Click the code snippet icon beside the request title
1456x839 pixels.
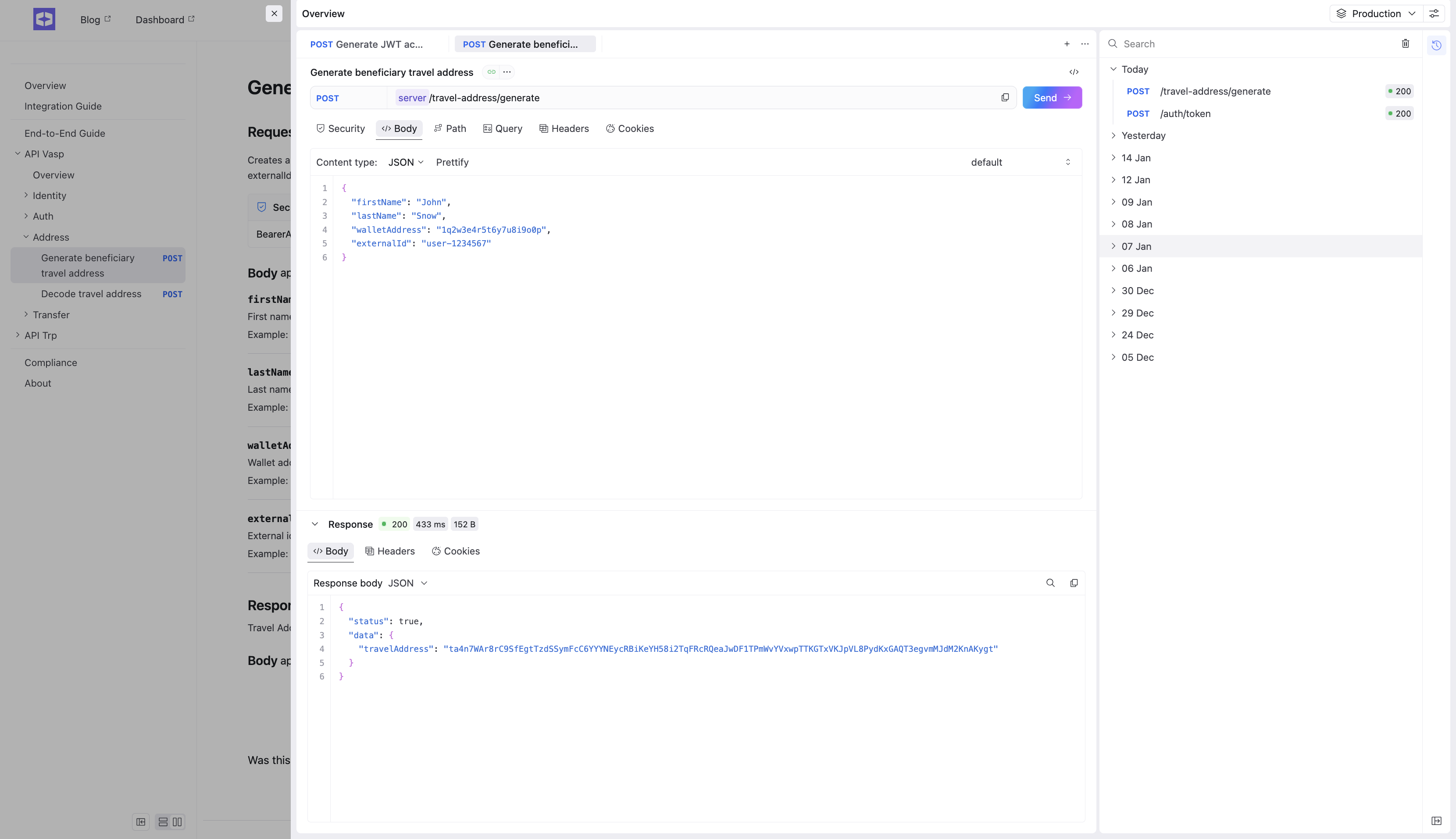pos(1074,72)
